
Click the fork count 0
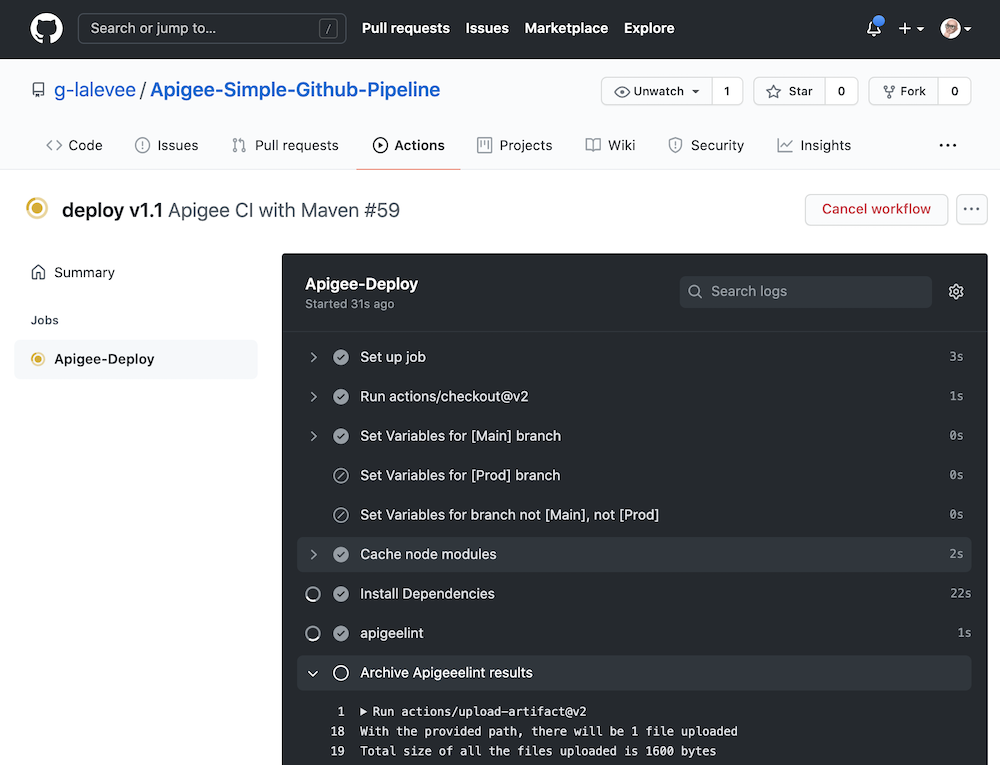955,91
